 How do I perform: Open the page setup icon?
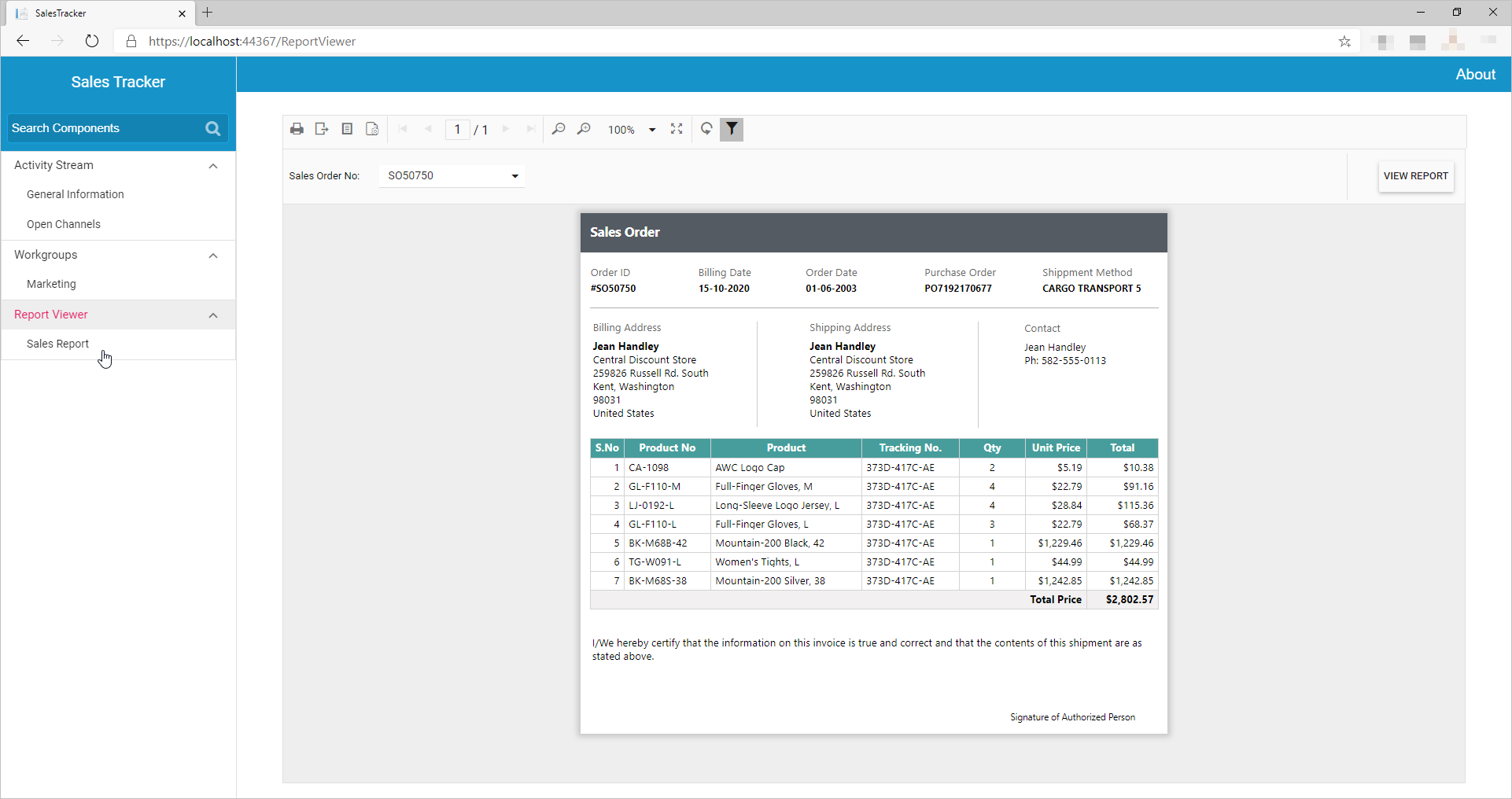click(x=372, y=129)
